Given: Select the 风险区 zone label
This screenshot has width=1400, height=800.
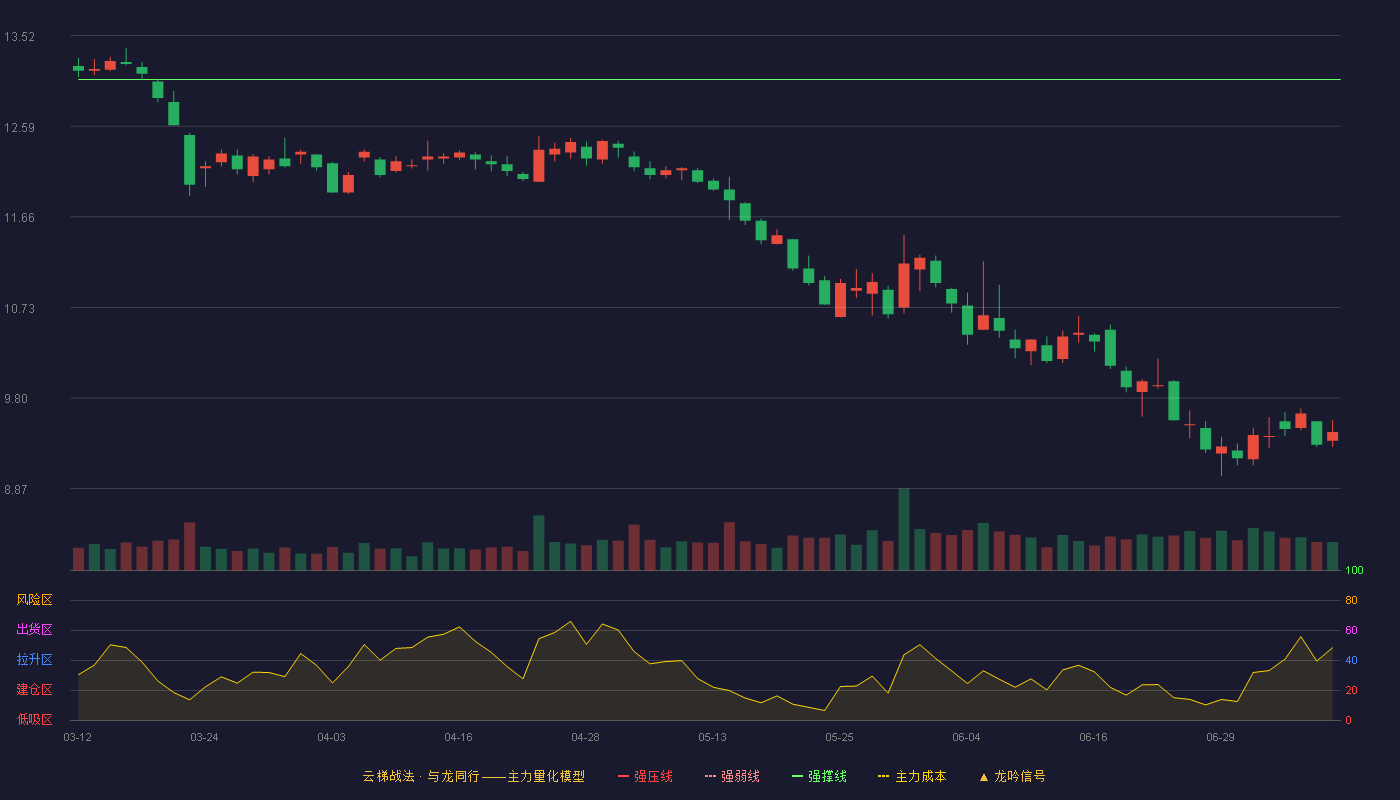Looking at the screenshot, I should tap(34, 600).
